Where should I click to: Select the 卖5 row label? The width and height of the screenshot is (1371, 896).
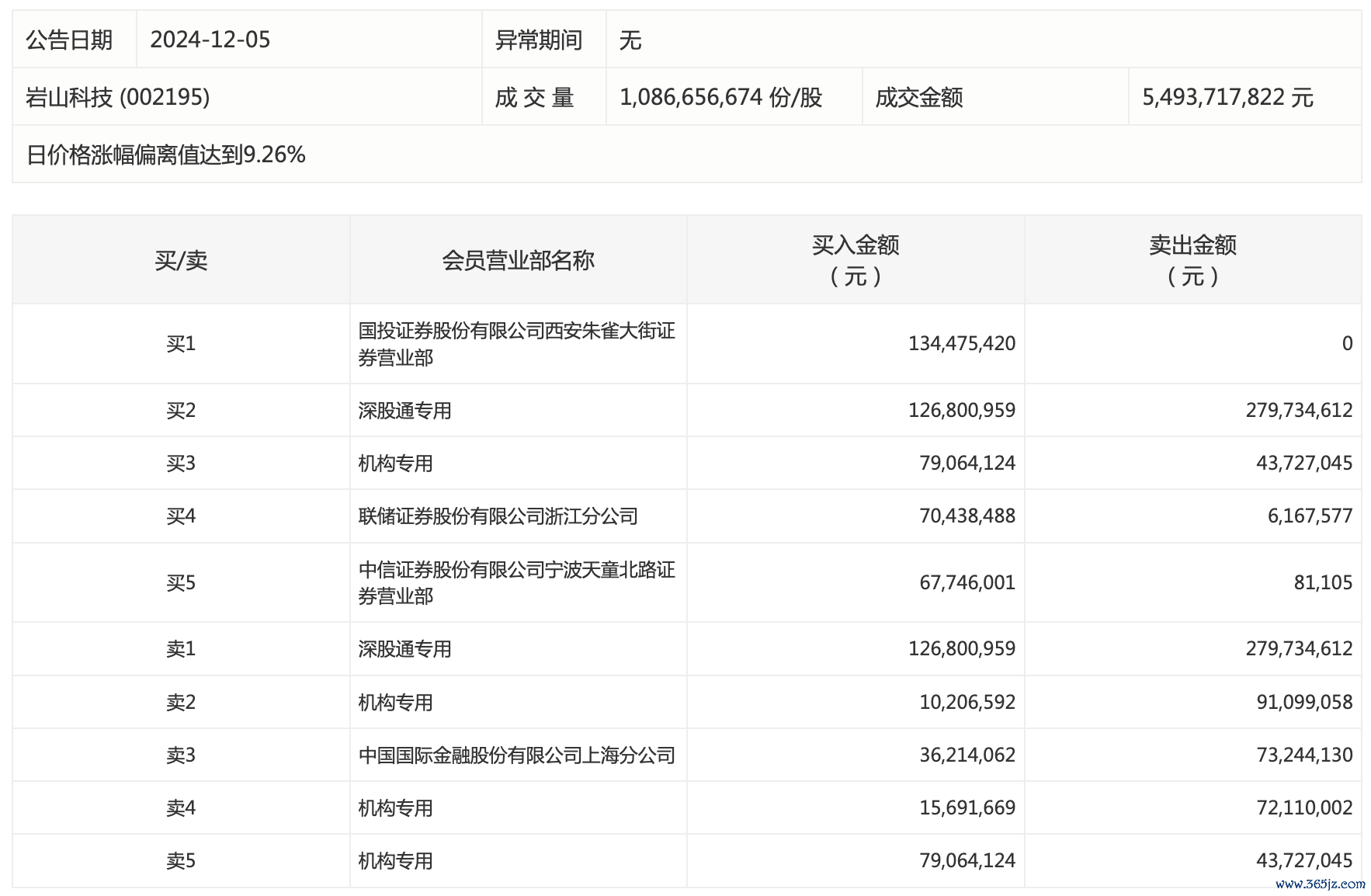point(181,860)
